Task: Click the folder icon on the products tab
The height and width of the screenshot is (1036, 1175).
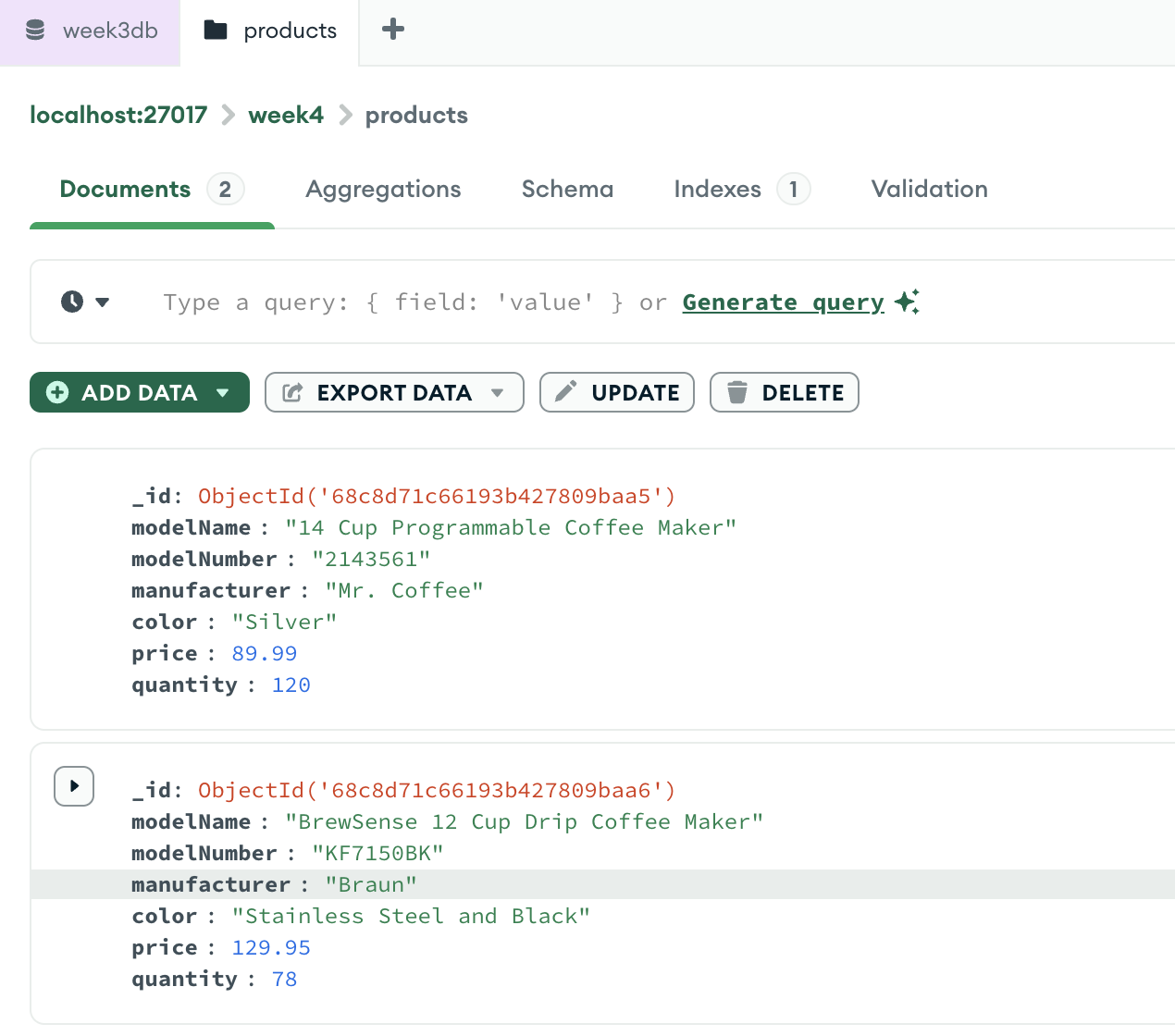Action: pyautogui.click(x=216, y=31)
